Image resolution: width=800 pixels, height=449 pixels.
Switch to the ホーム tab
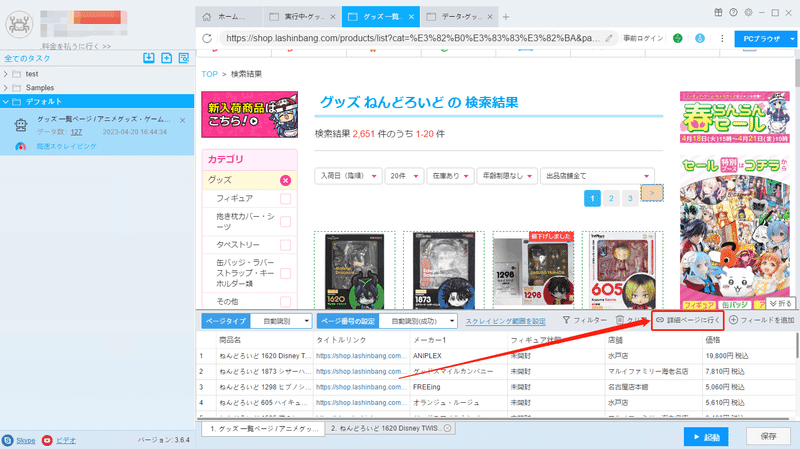[229, 17]
